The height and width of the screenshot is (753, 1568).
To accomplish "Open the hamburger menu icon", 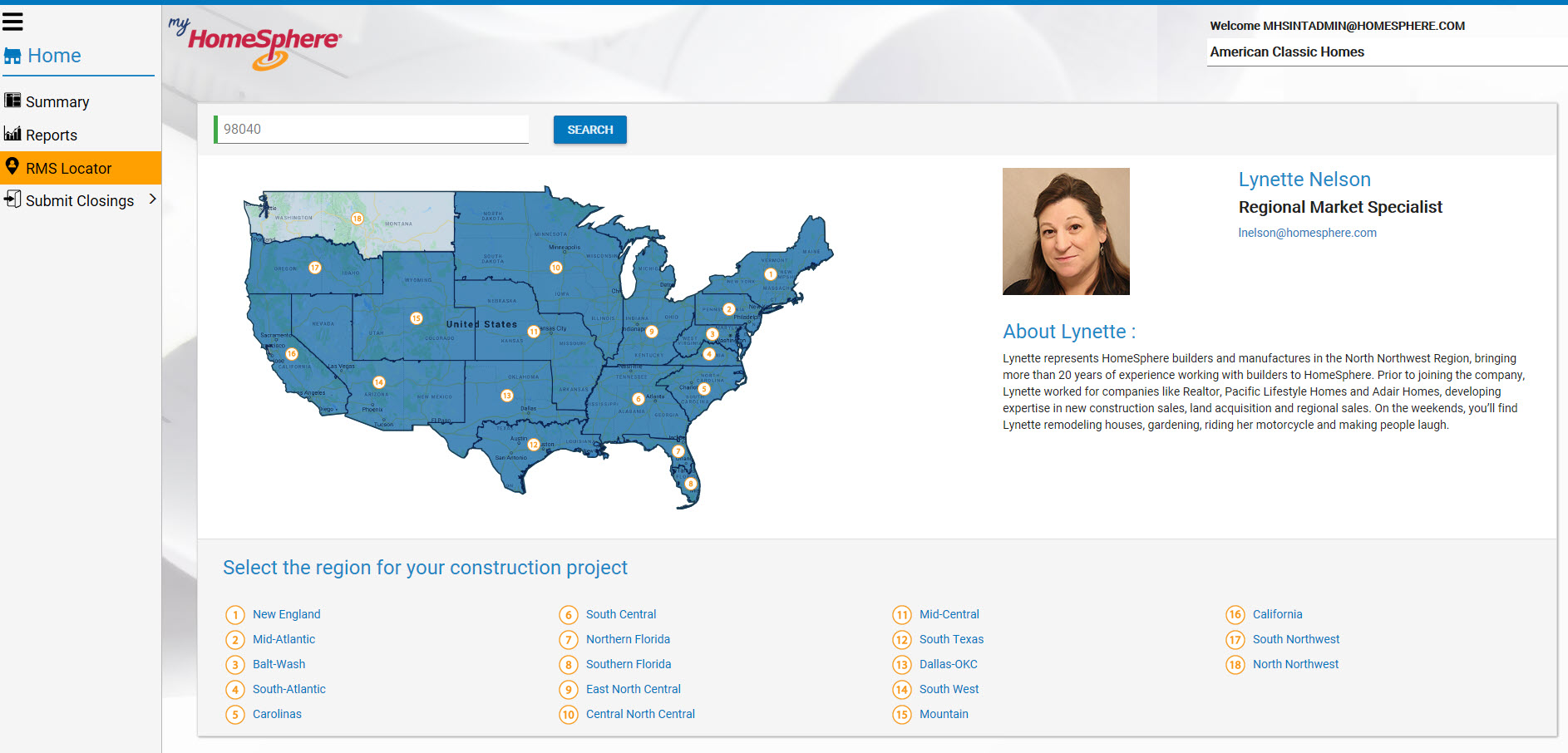I will (12, 22).
